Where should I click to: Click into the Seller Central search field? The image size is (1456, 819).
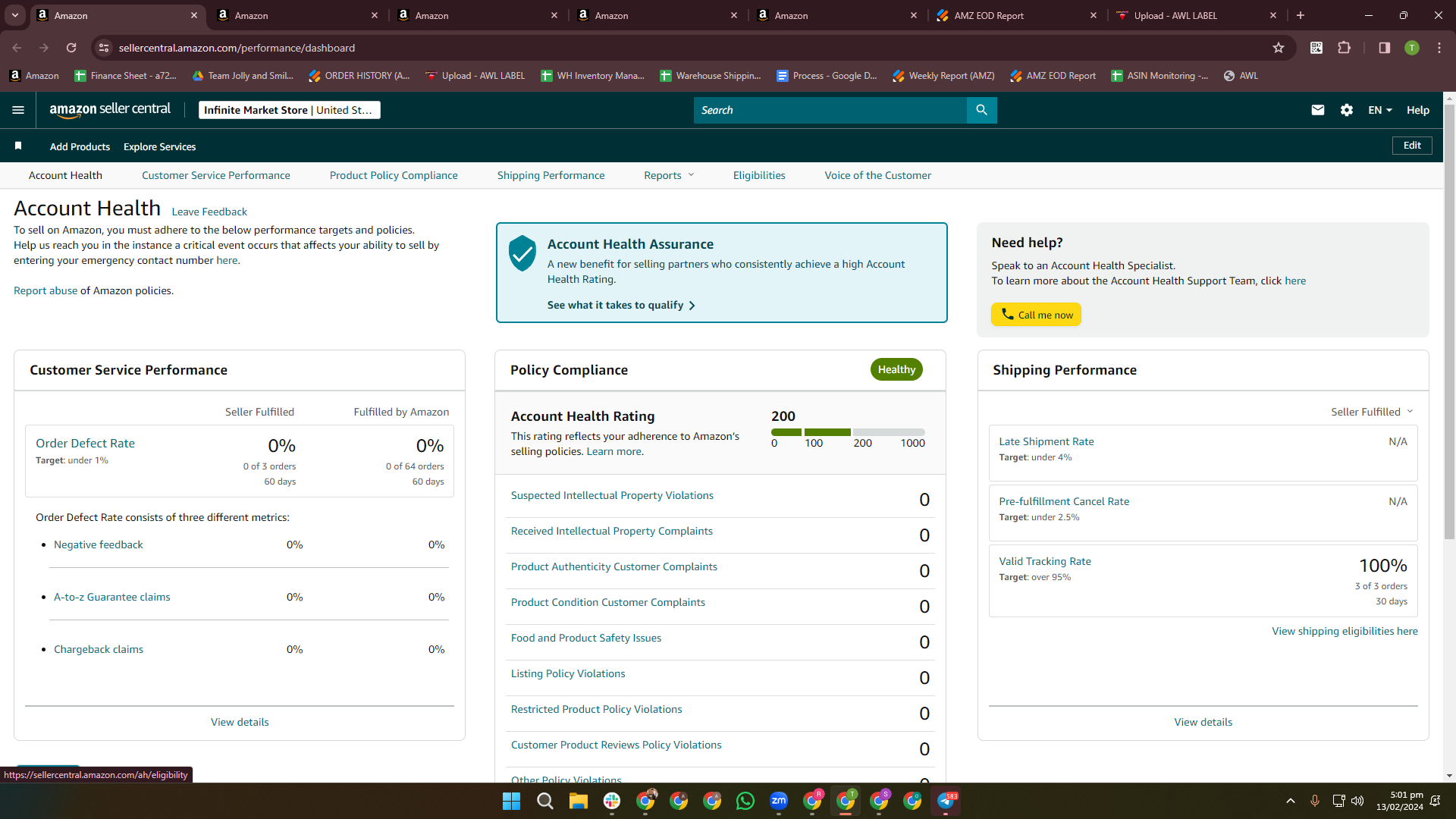[x=830, y=110]
